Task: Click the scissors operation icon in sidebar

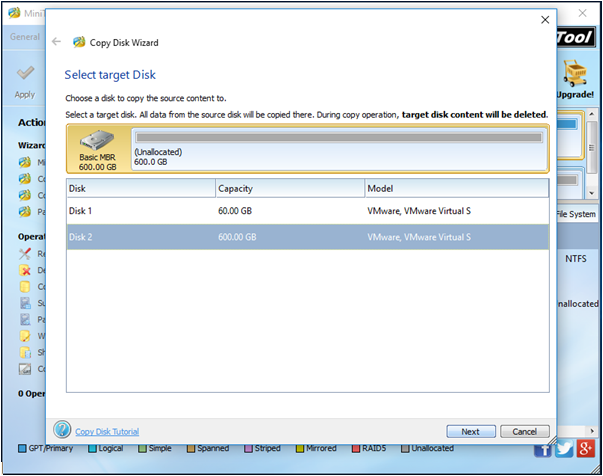Action: (25, 253)
